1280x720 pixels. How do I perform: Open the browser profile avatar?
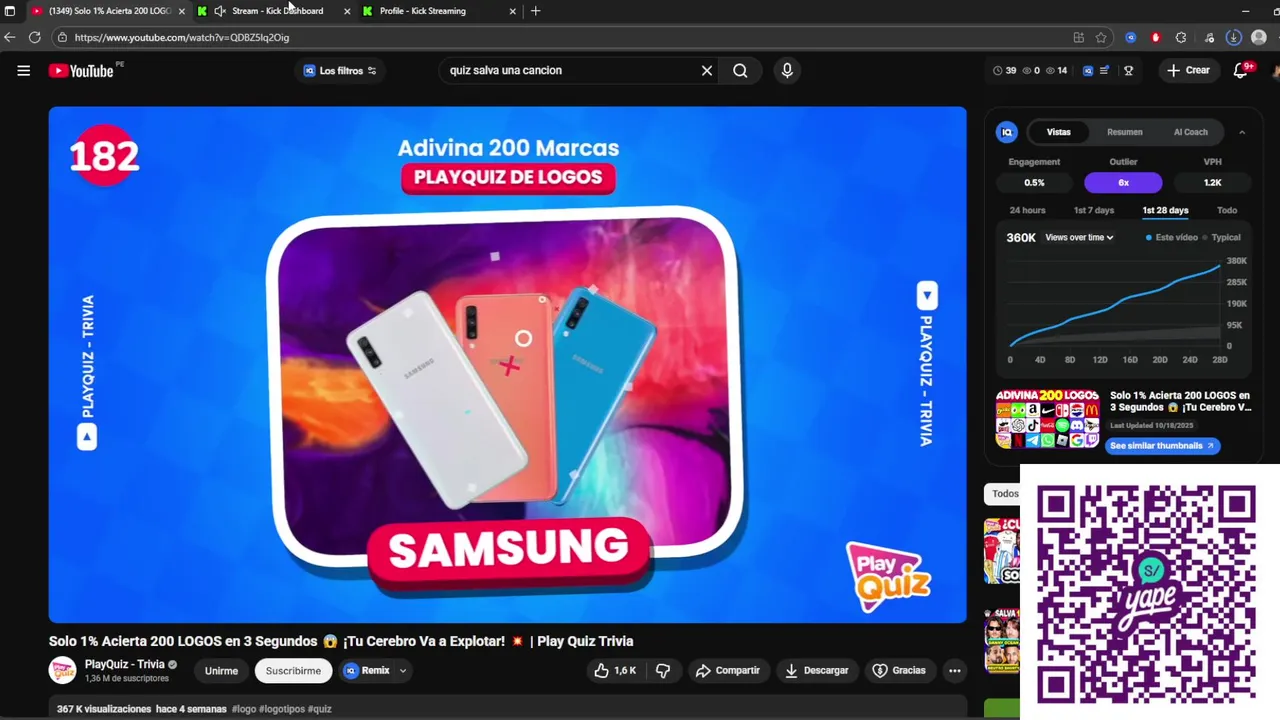[1259, 38]
